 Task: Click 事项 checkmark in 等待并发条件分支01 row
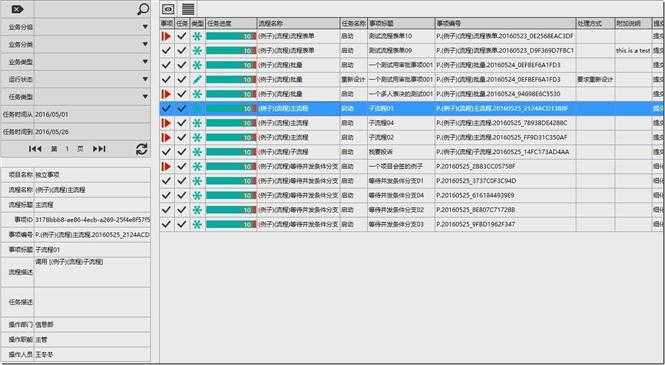coord(166,181)
